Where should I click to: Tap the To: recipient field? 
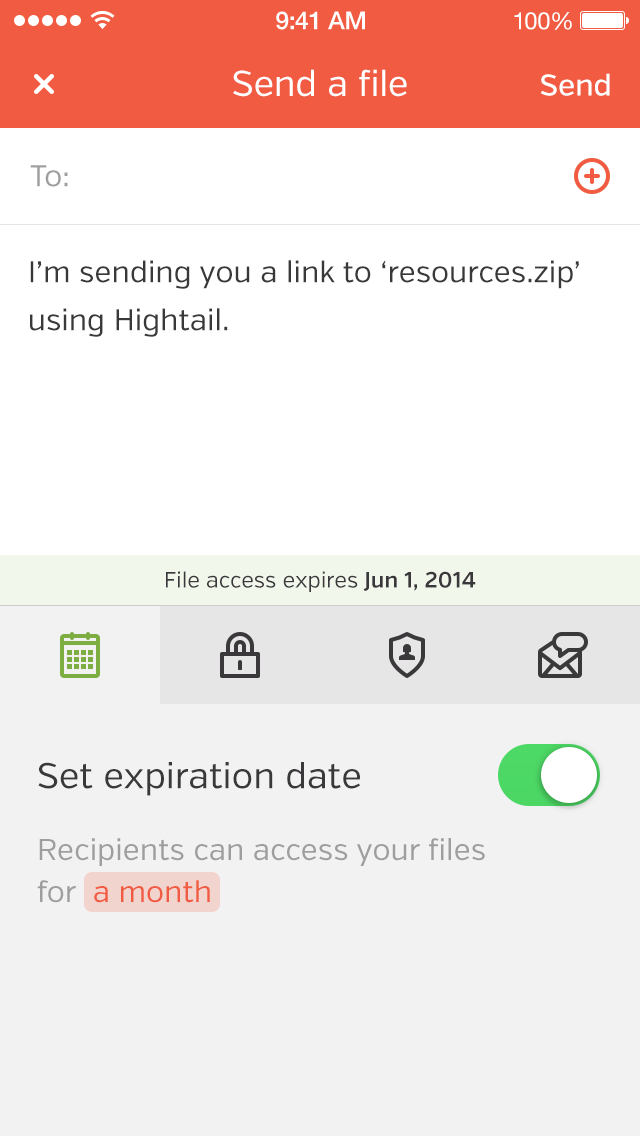[320, 176]
